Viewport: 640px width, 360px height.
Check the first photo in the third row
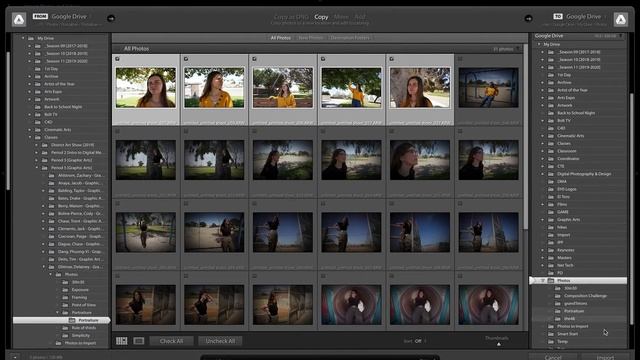(x=117, y=203)
